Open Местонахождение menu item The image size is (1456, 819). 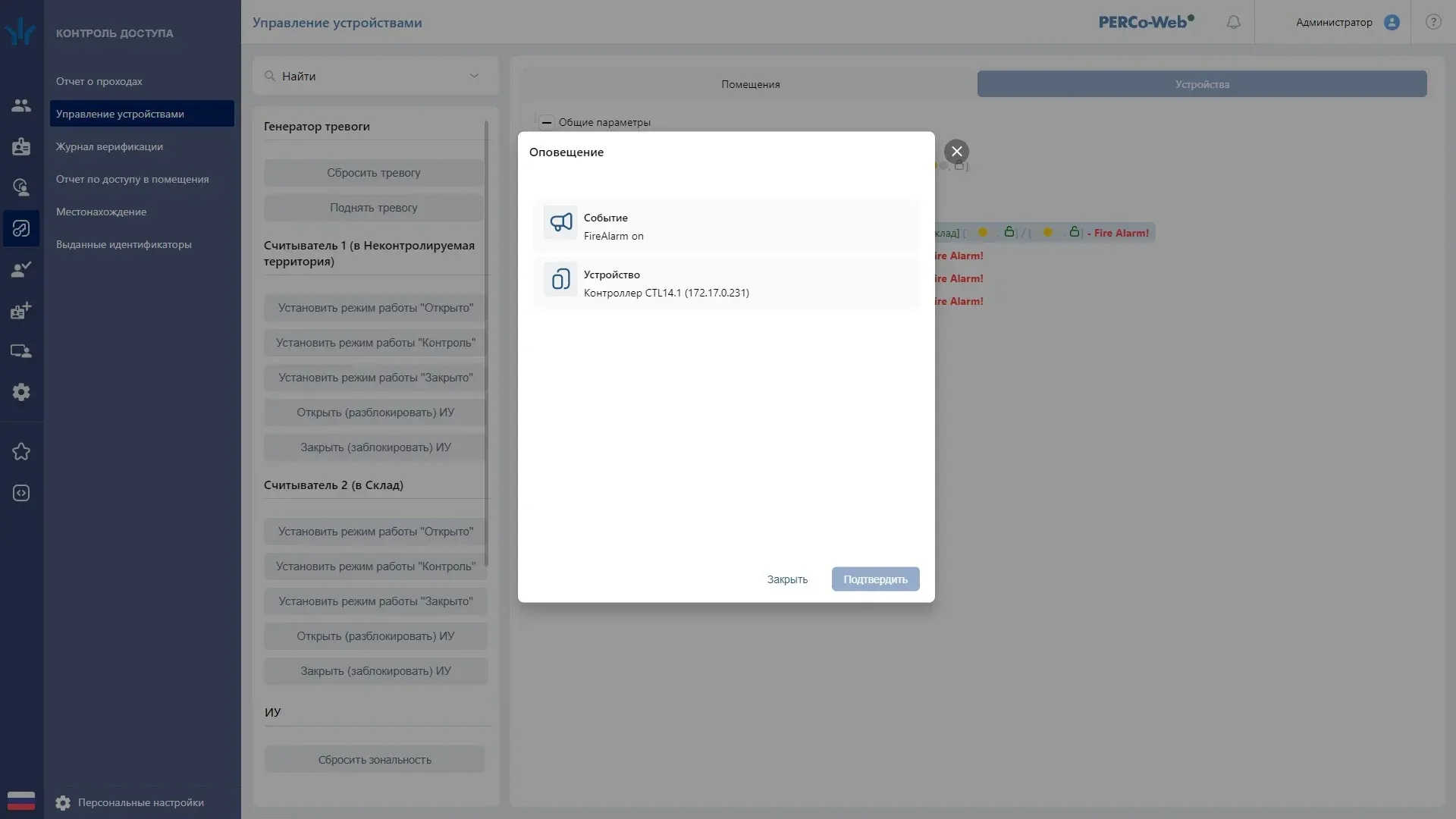coord(101,212)
